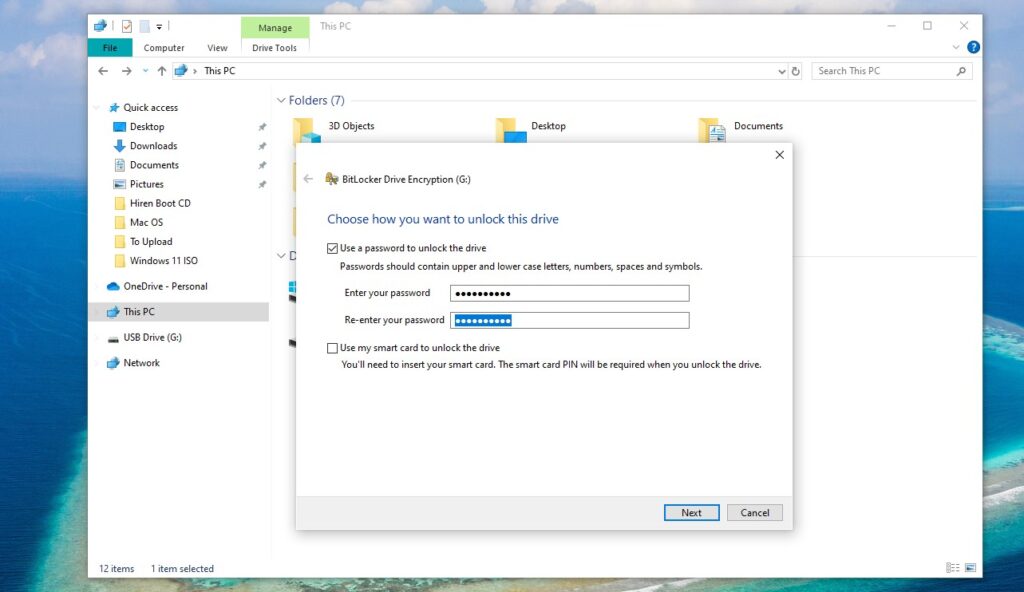Click the Properties icon on Quick Access Toolbar
This screenshot has width=1024, height=592.
[126, 25]
